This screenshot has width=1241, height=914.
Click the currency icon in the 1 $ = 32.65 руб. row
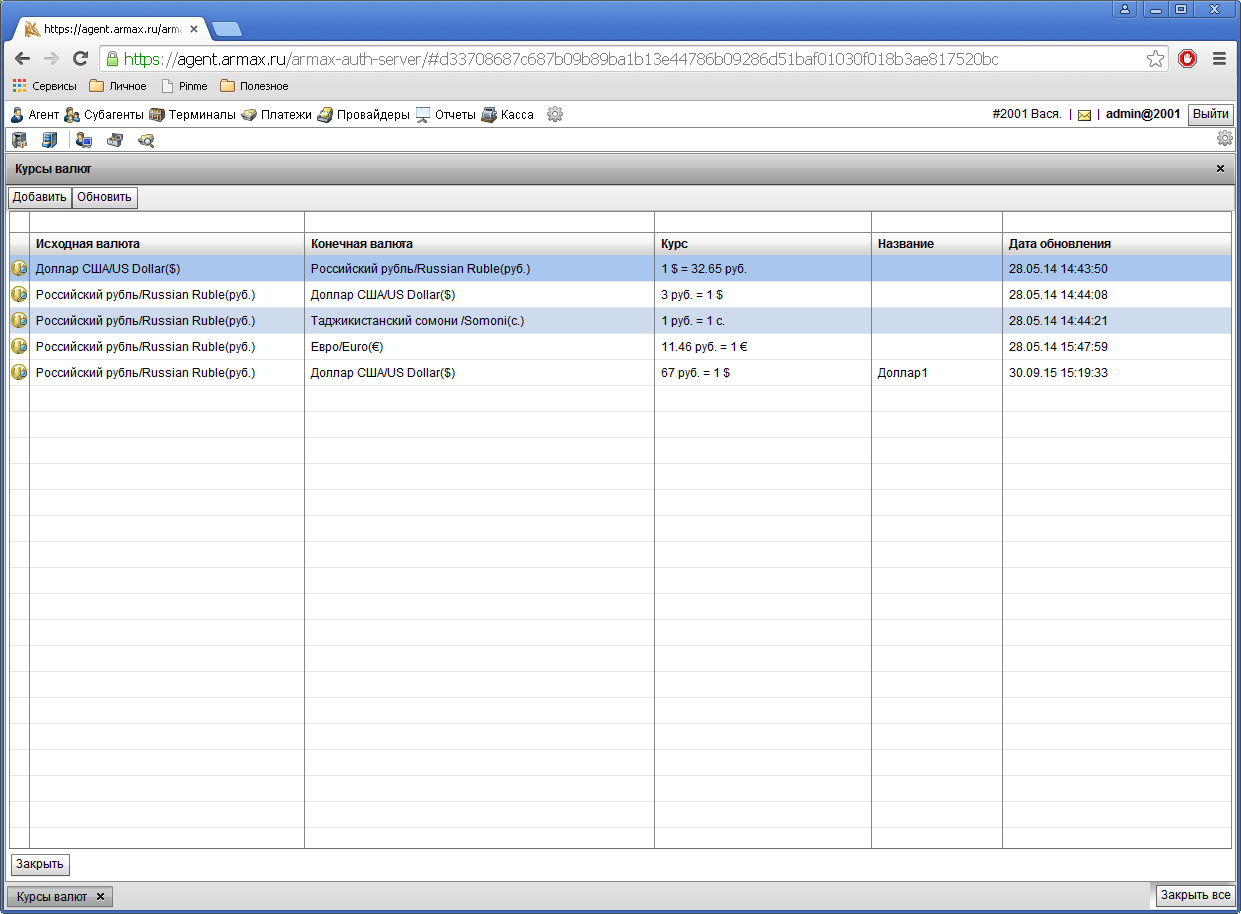19,269
